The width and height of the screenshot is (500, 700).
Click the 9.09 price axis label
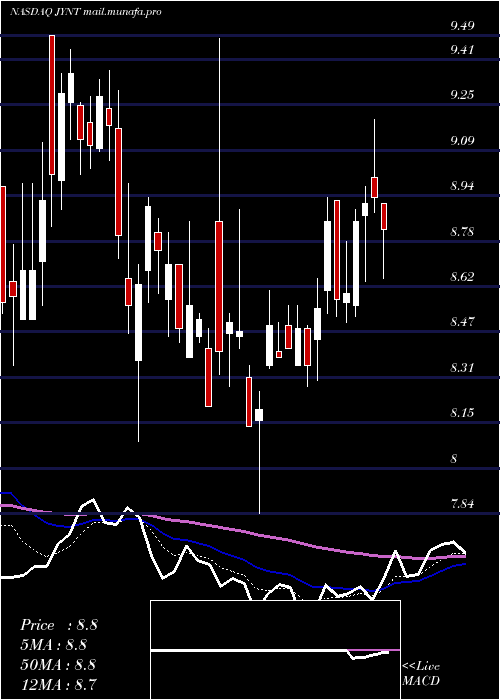coord(462,141)
